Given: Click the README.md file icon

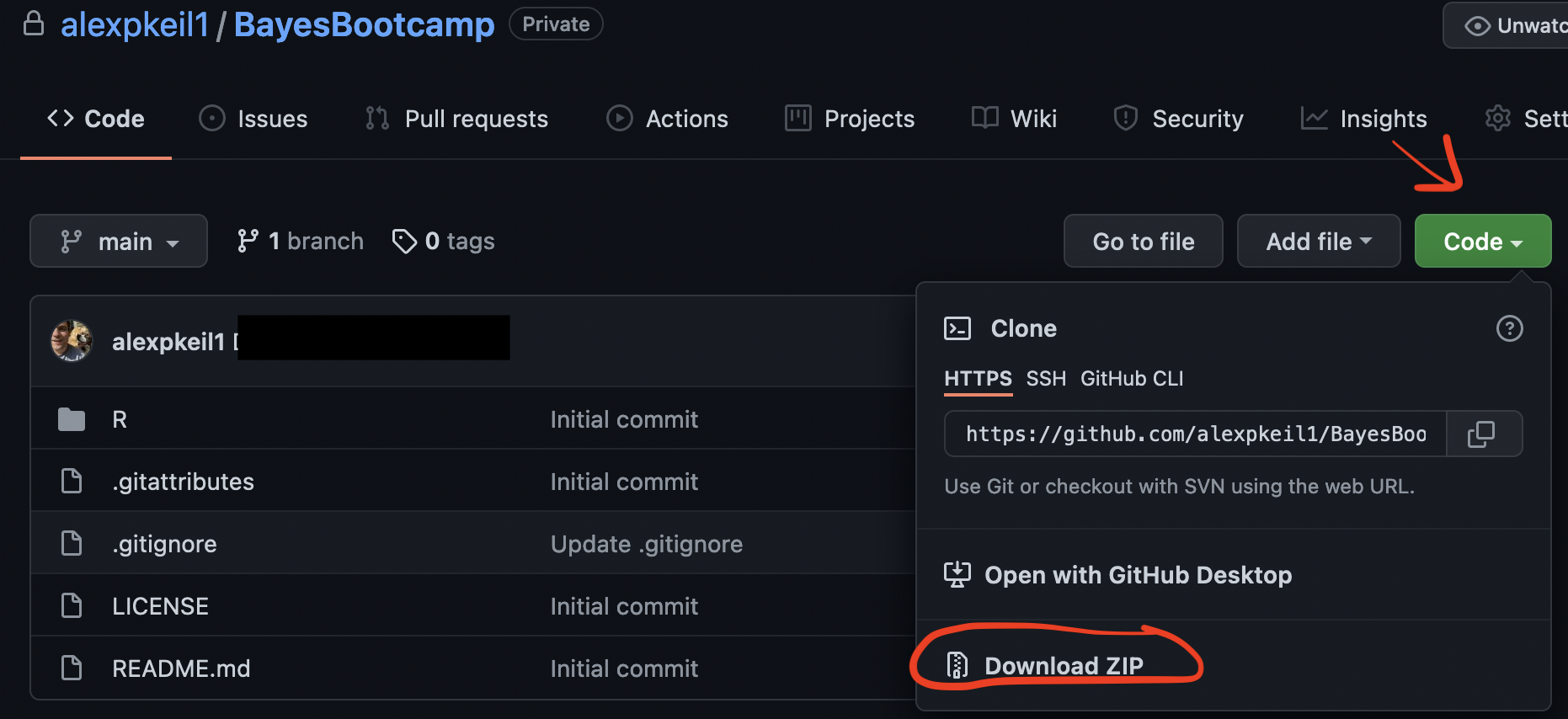Looking at the screenshot, I should pos(72,668).
